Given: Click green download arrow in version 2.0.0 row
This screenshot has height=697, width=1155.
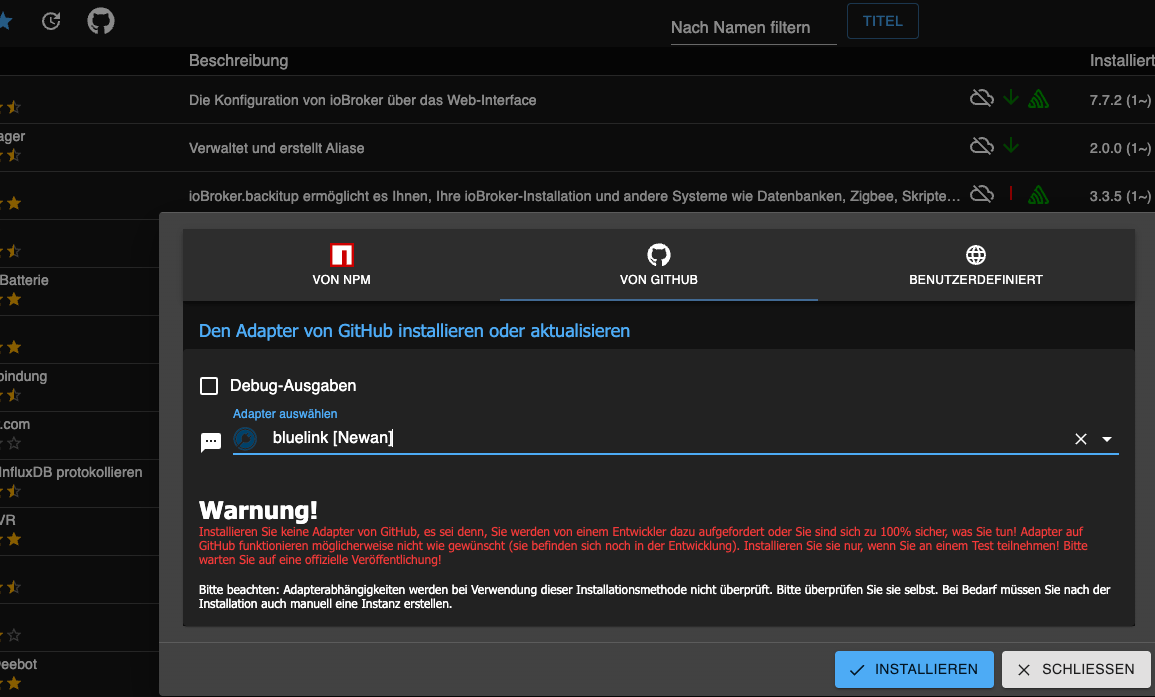Looking at the screenshot, I should tap(1011, 146).
